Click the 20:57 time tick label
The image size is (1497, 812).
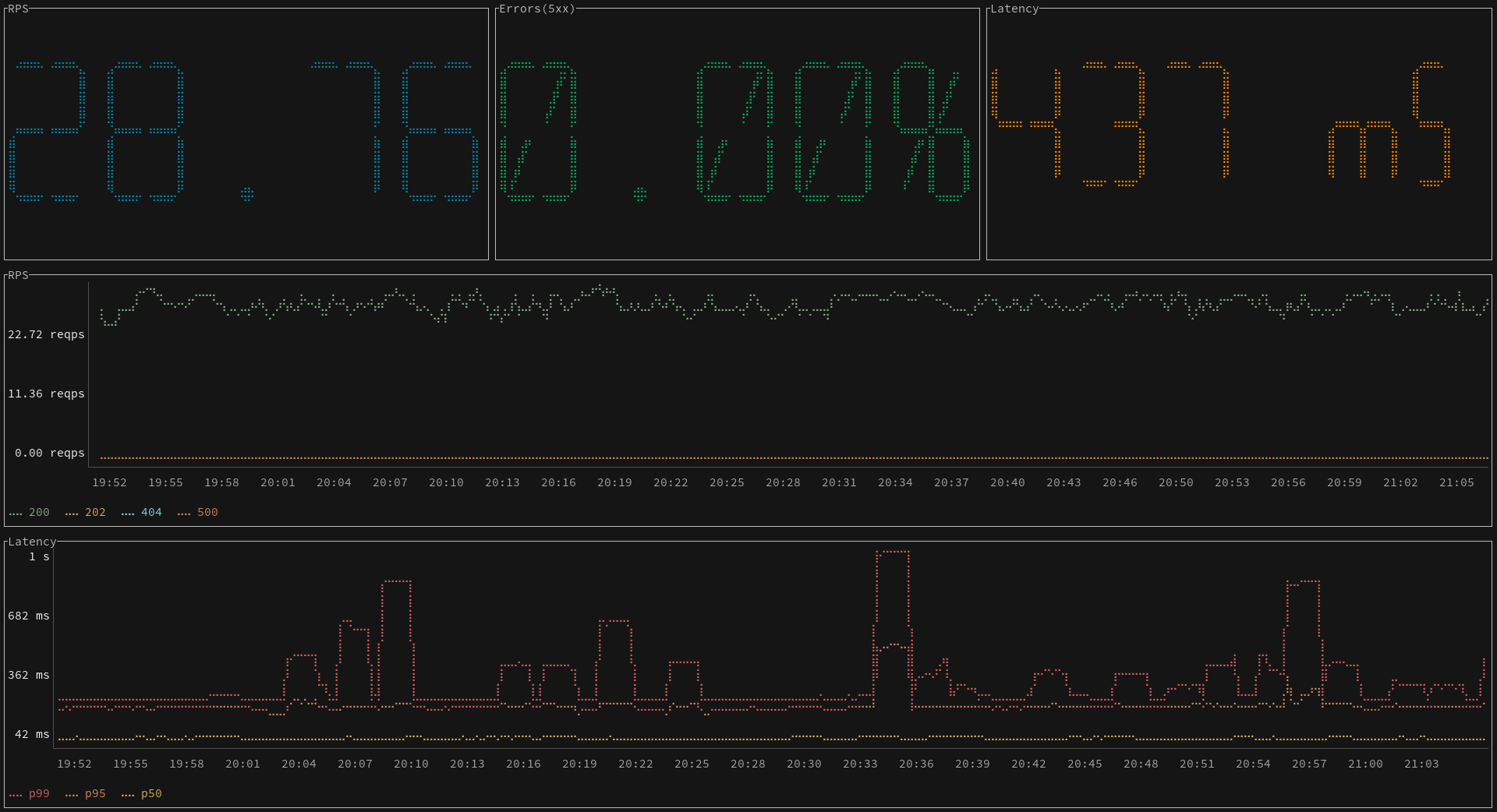point(1309,764)
